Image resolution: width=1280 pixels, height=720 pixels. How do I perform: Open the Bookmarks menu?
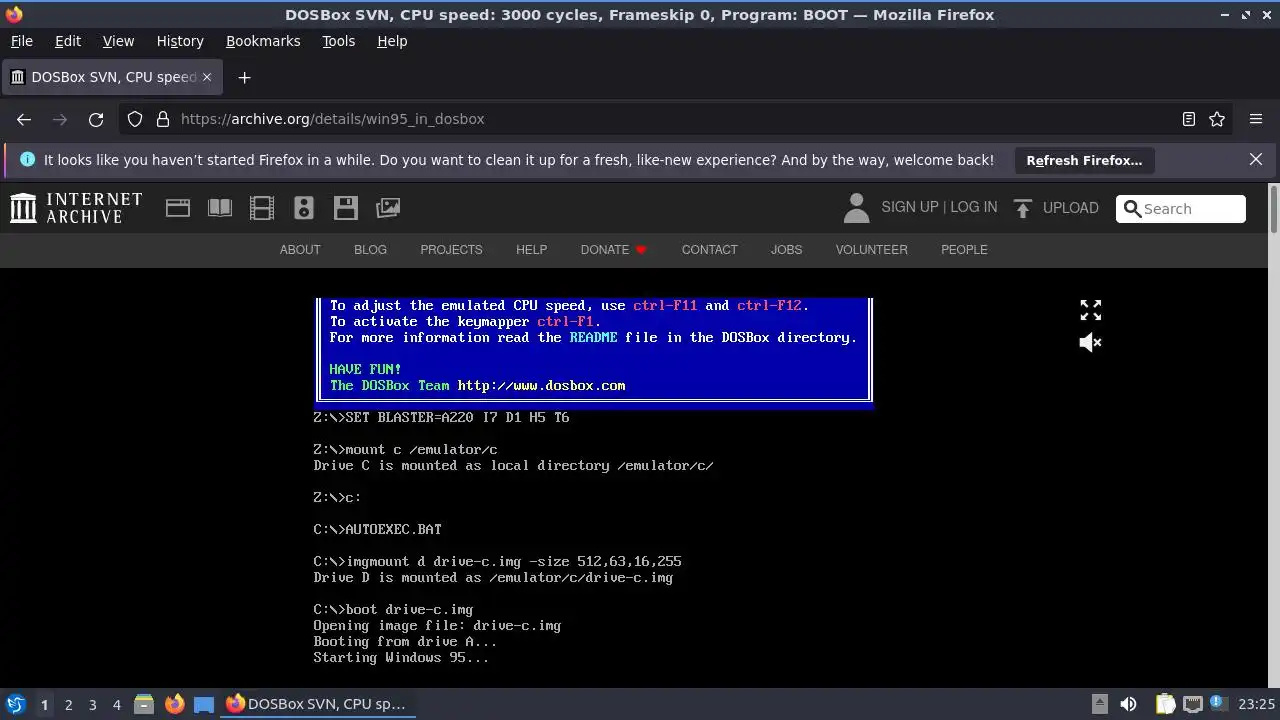[263, 41]
